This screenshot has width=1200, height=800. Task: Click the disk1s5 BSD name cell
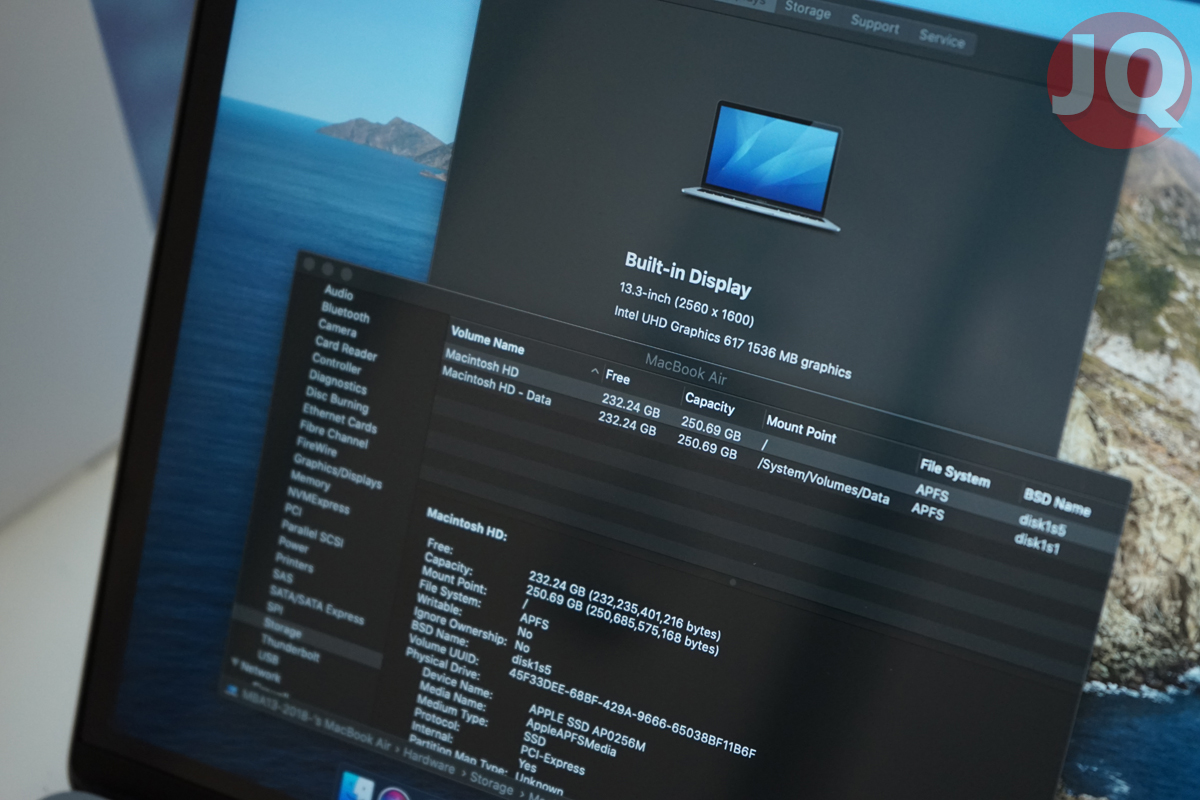coord(1042,524)
